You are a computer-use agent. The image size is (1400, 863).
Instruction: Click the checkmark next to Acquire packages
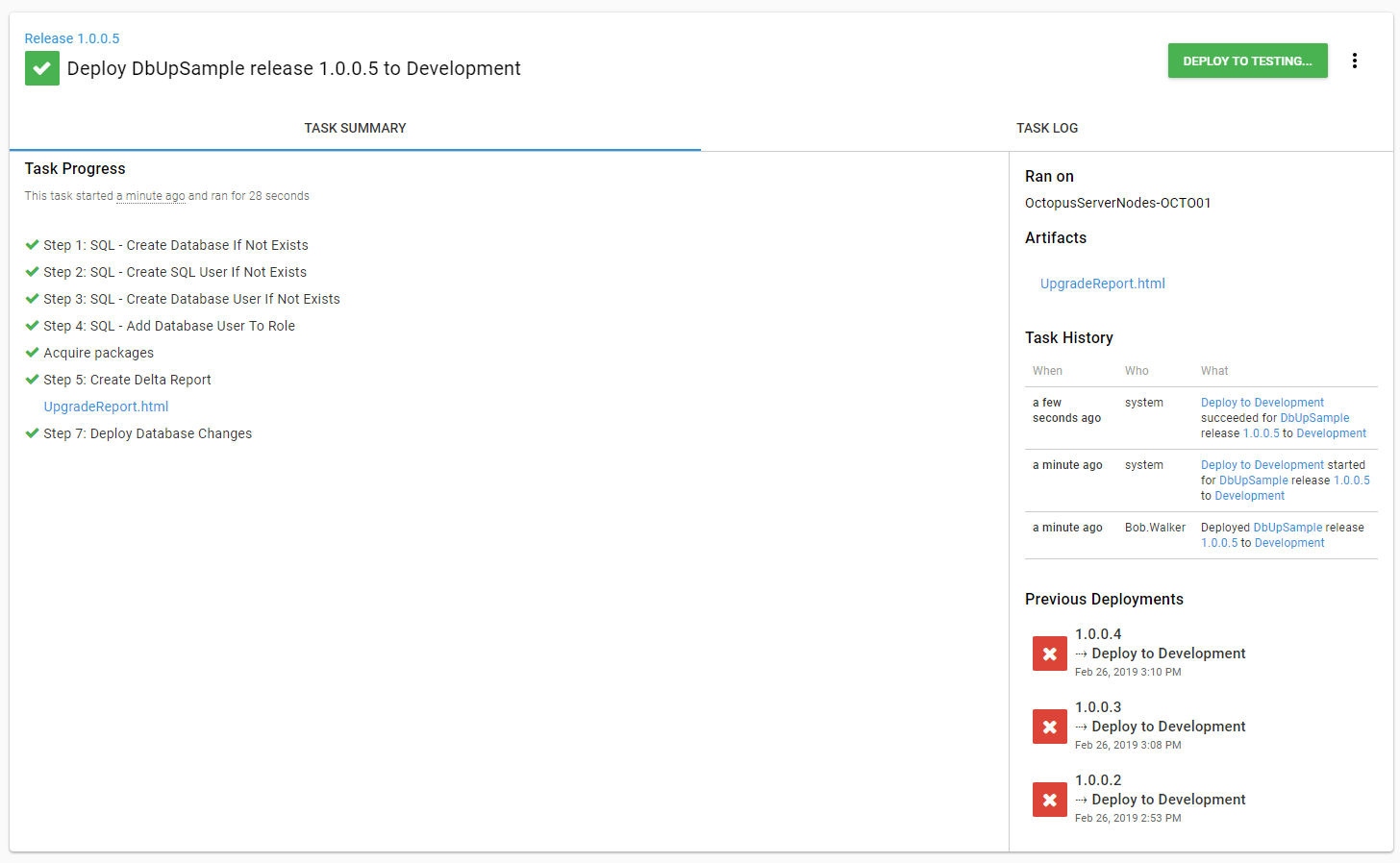(x=32, y=353)
